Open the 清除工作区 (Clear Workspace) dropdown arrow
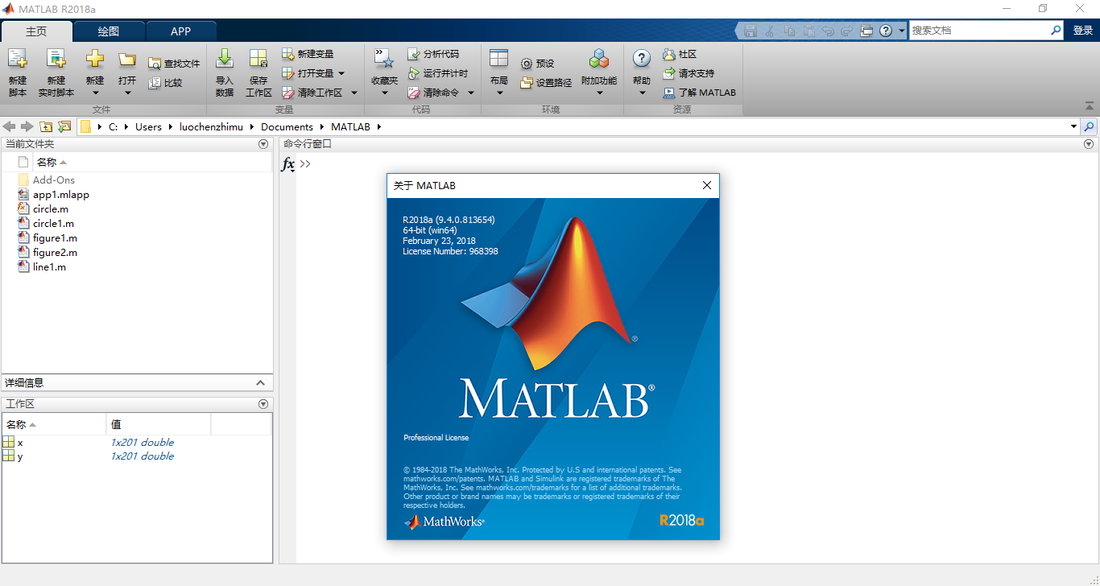Viewport: 1100px width, 586px height. pyautogui.click(x=354, y=93)
